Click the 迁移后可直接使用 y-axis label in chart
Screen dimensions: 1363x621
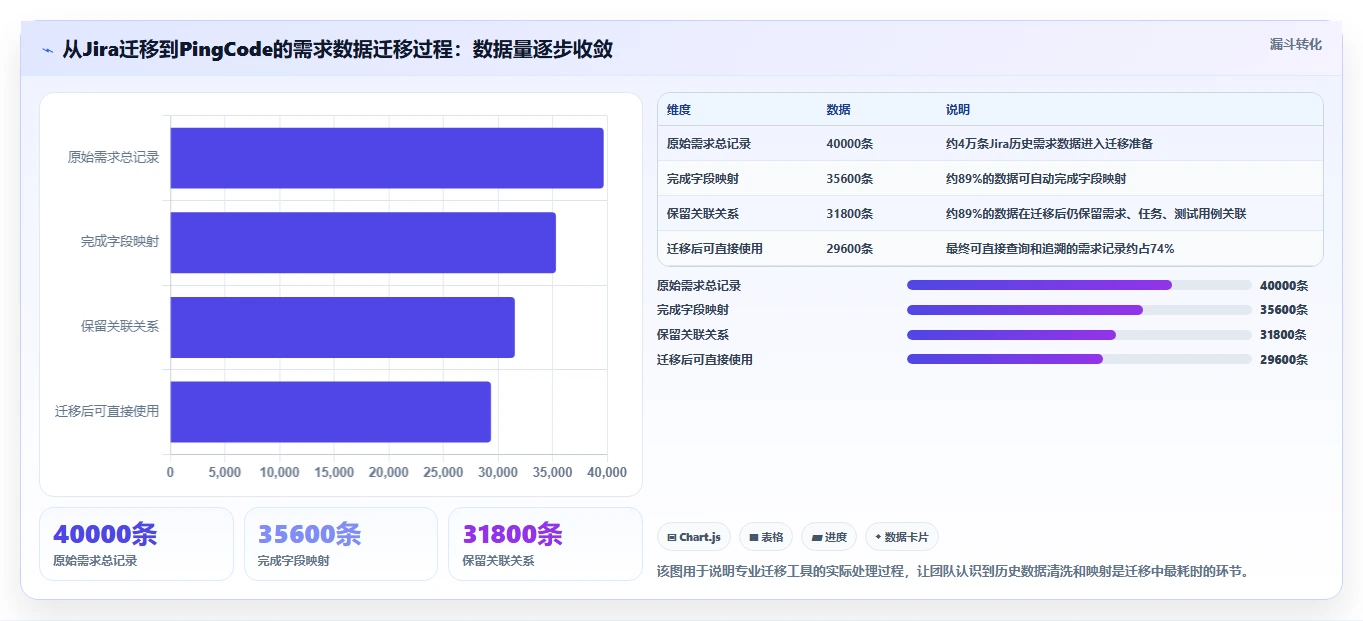coord(107,412)
